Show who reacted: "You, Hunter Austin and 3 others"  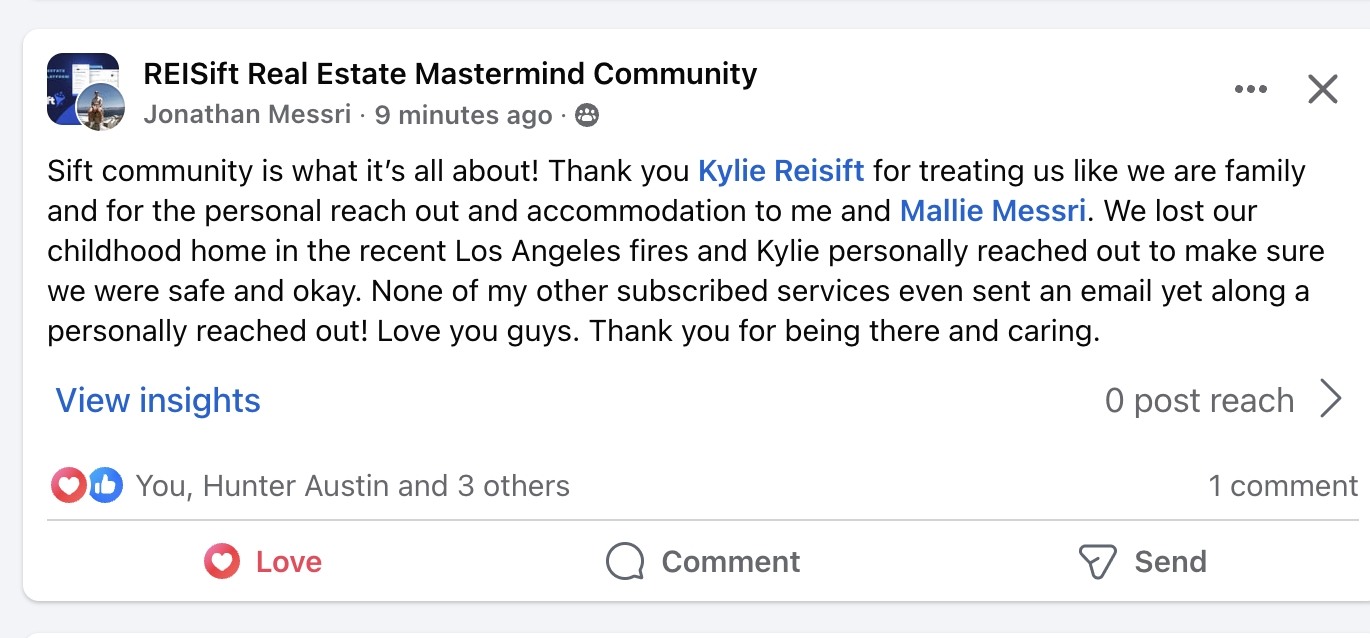352,486
